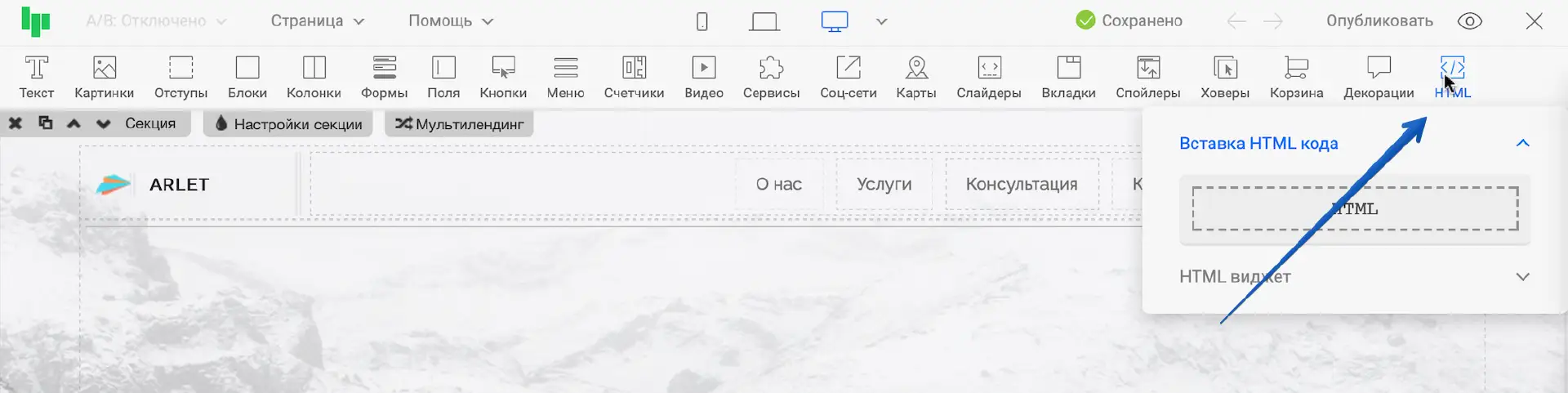Expand the HTML виджет section
Image resolution: width=1568 pixels, height=393 pixels.
click(1522, 277)
